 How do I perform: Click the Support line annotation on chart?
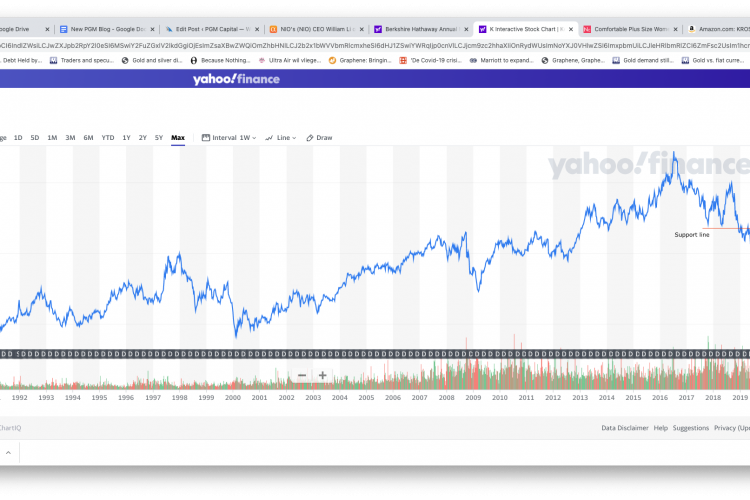[x=691, y=235]
